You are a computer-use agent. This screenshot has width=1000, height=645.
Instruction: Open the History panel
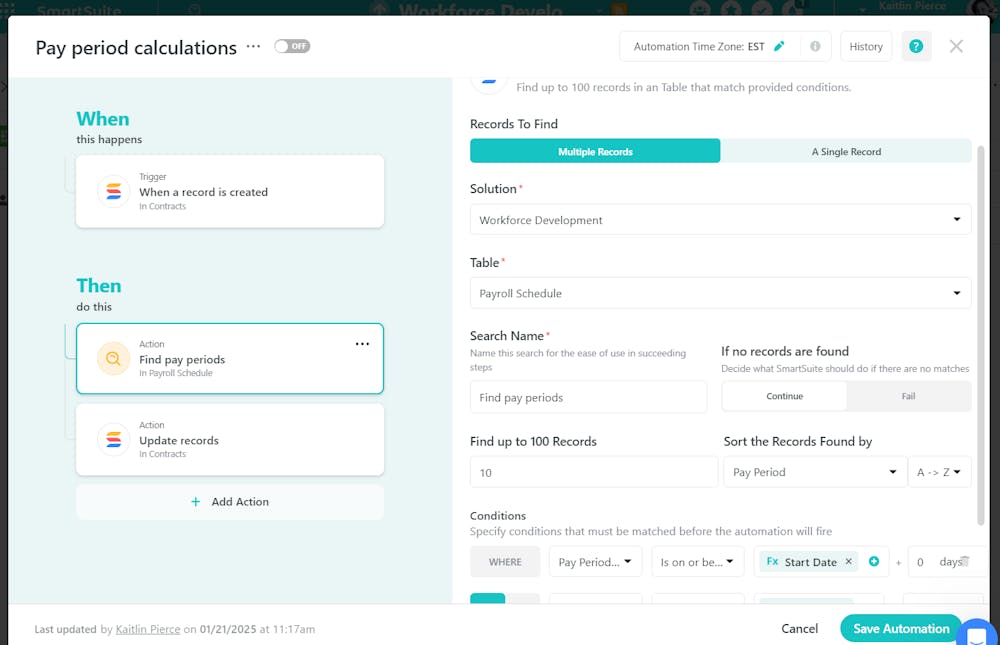click(866, 46)
